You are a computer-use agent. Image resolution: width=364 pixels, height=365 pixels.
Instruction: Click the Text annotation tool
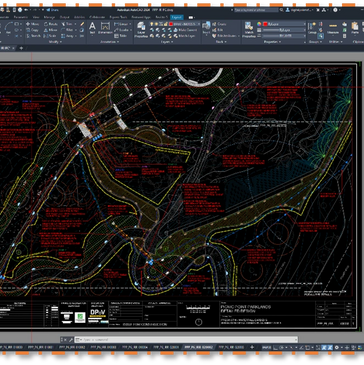click(92, 28)
